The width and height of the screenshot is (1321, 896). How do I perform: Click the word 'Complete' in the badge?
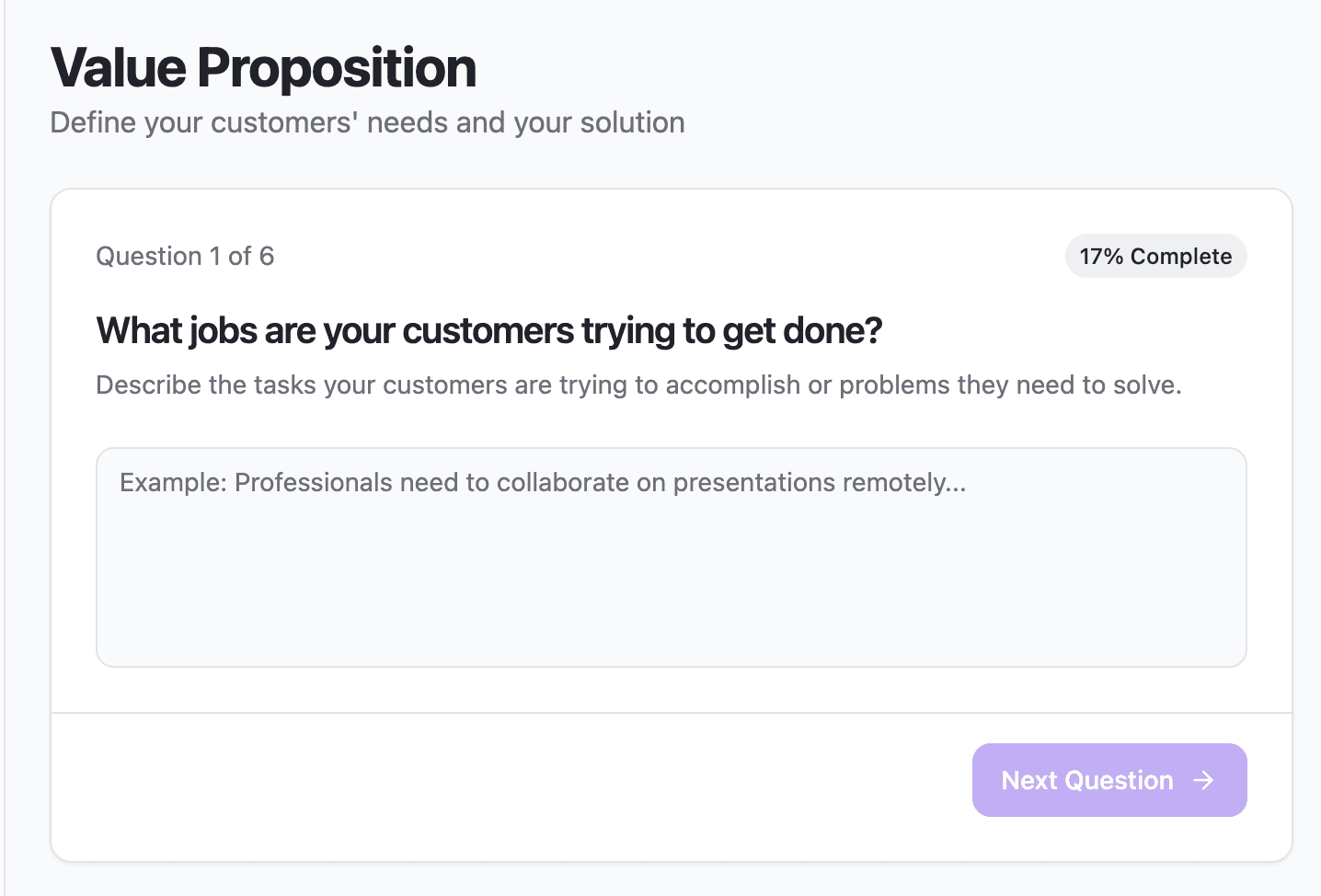[x=1181, y=257]
